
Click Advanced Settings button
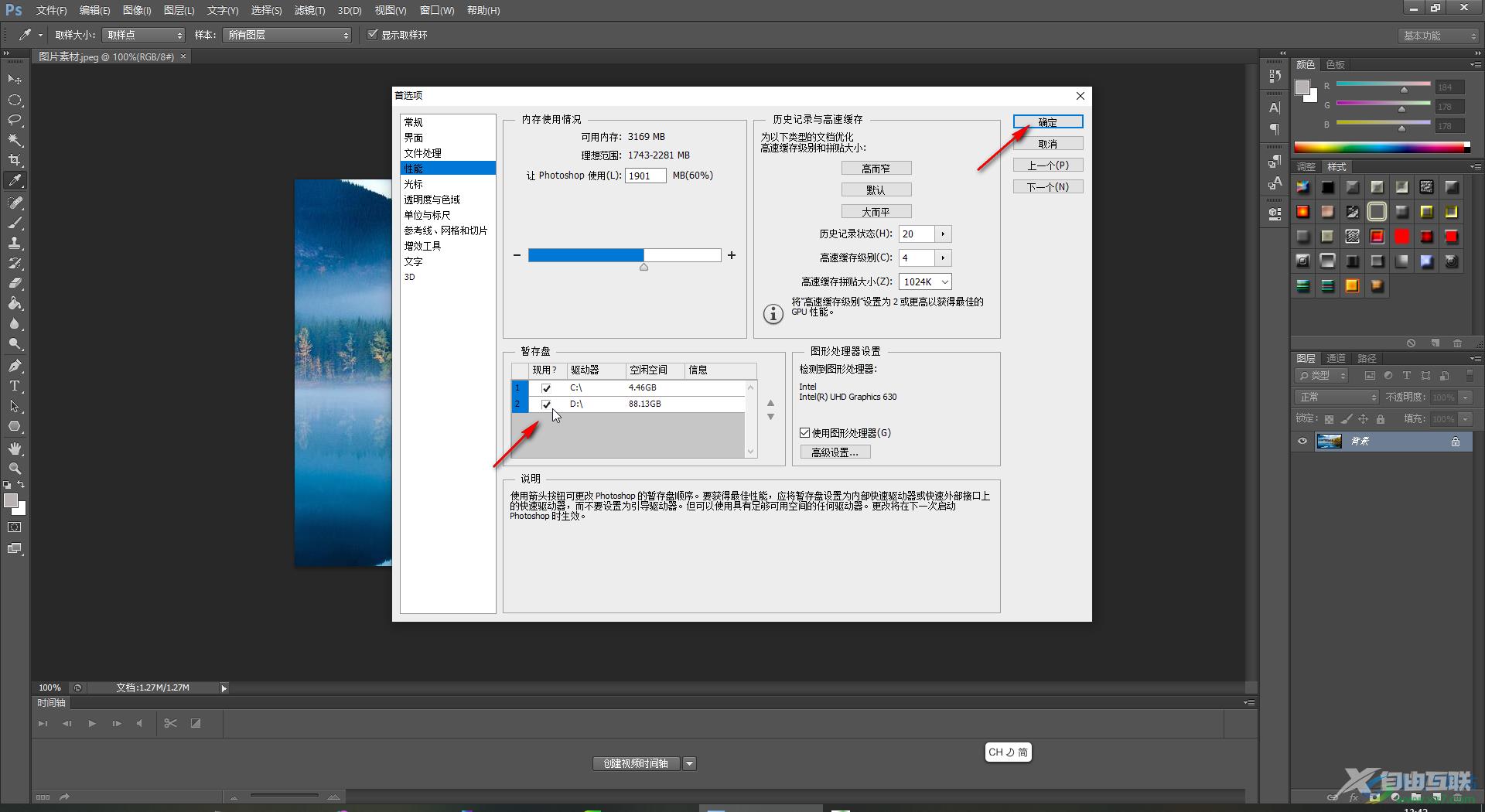click(835, 452)
